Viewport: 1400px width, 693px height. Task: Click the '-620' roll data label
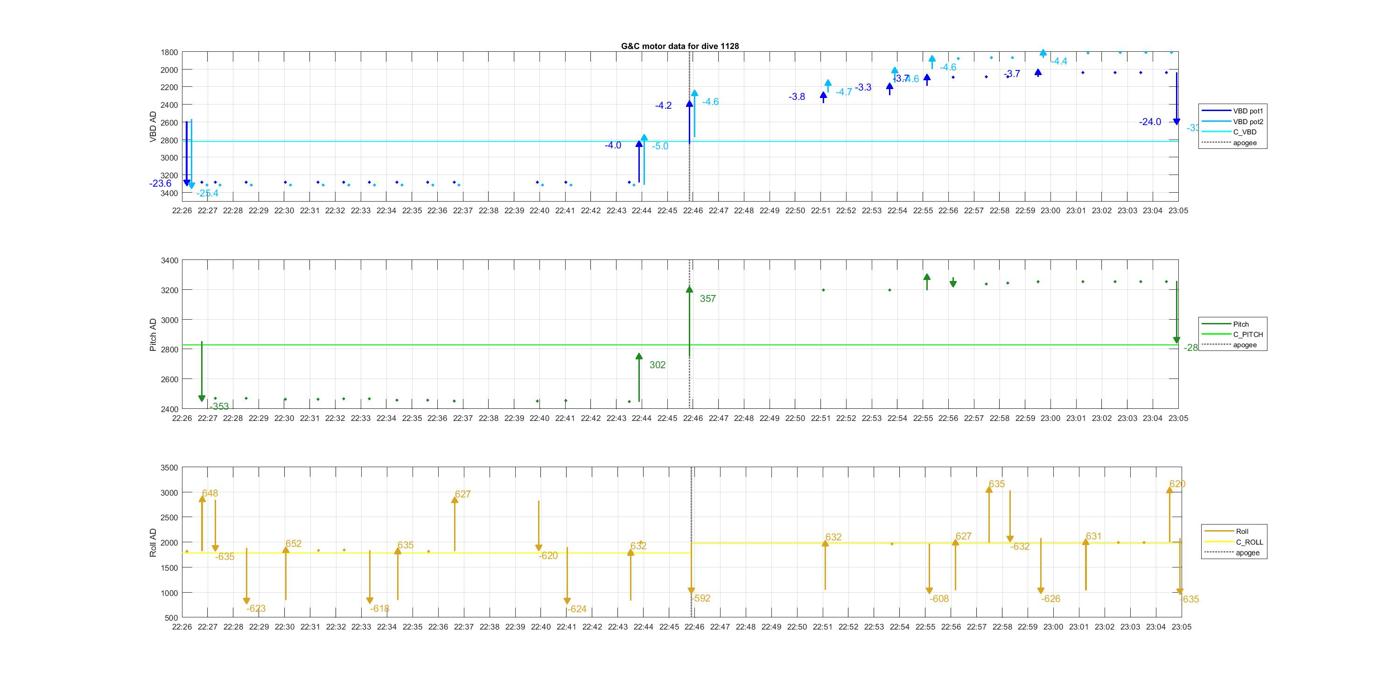click(x=548, y=556)
